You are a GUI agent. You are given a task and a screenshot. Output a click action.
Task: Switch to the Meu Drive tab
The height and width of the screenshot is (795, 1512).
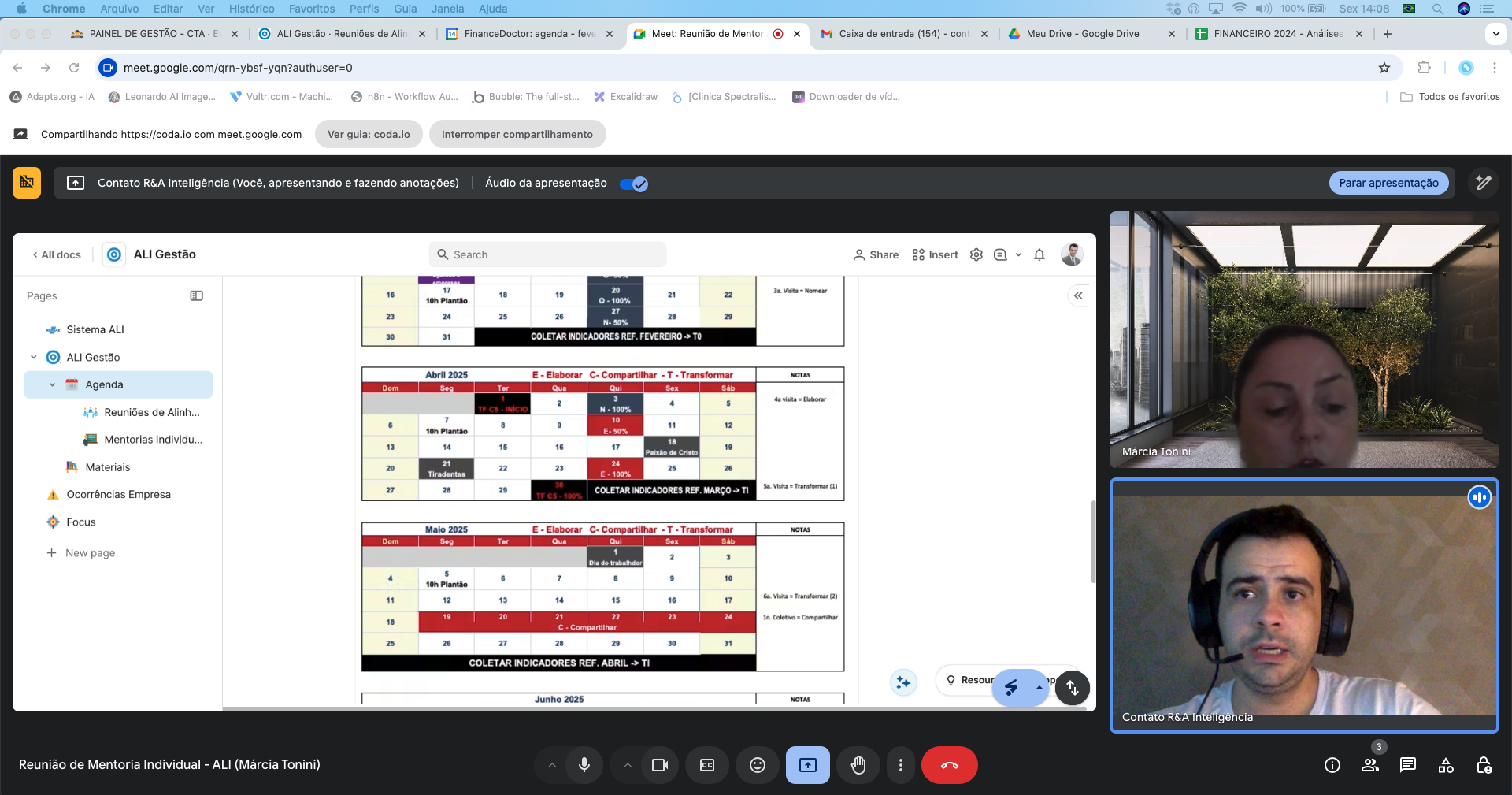point(1091,34)
